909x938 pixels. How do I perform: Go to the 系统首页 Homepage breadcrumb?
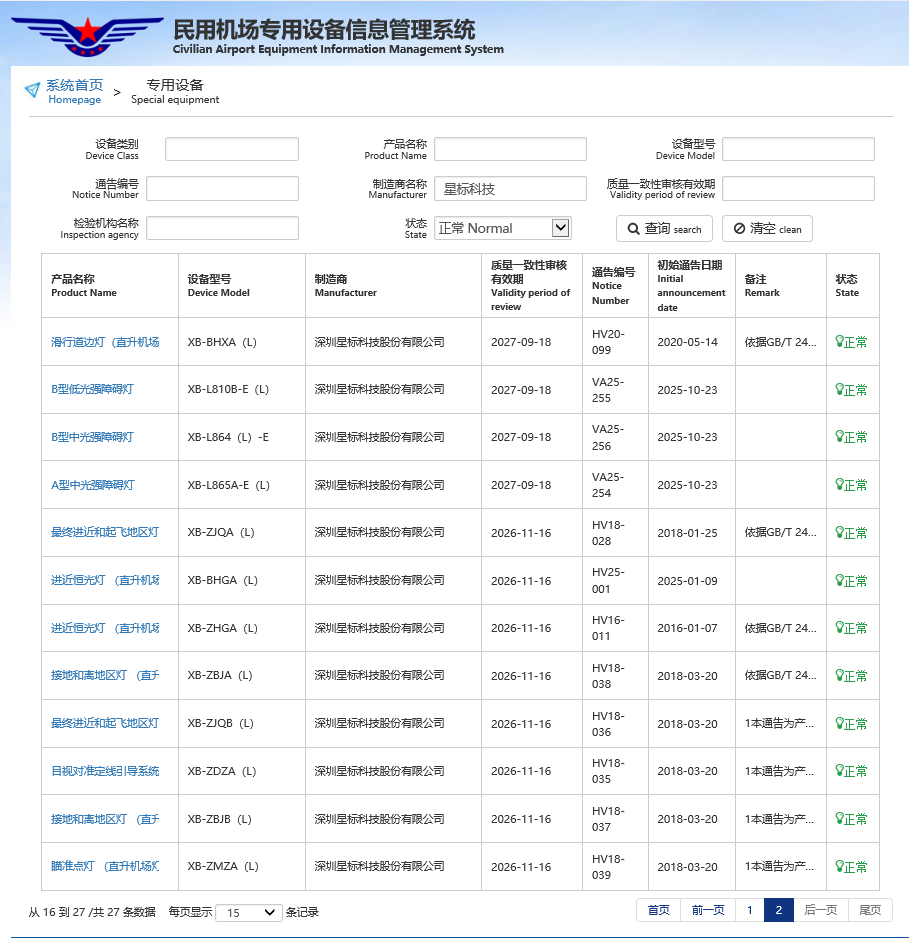(x=75, y=92)
